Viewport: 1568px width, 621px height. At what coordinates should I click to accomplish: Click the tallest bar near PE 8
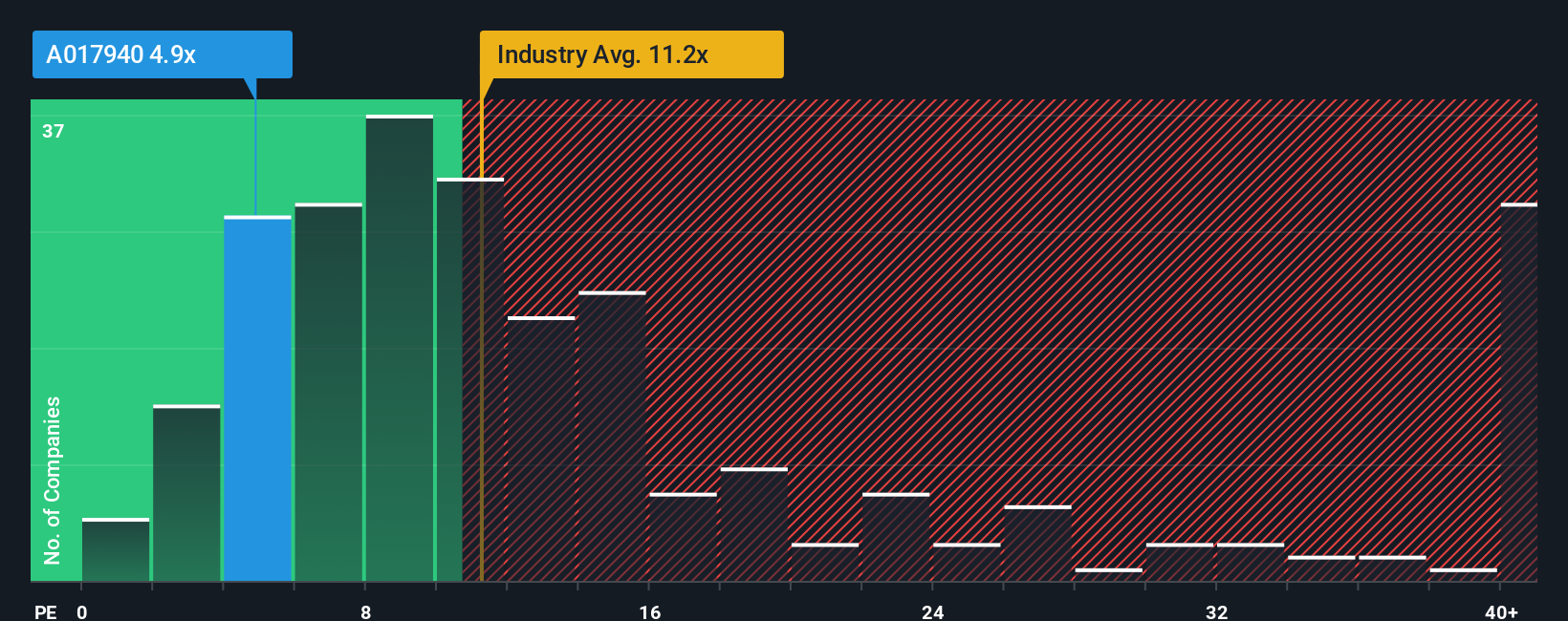click(x=400, y=348)
